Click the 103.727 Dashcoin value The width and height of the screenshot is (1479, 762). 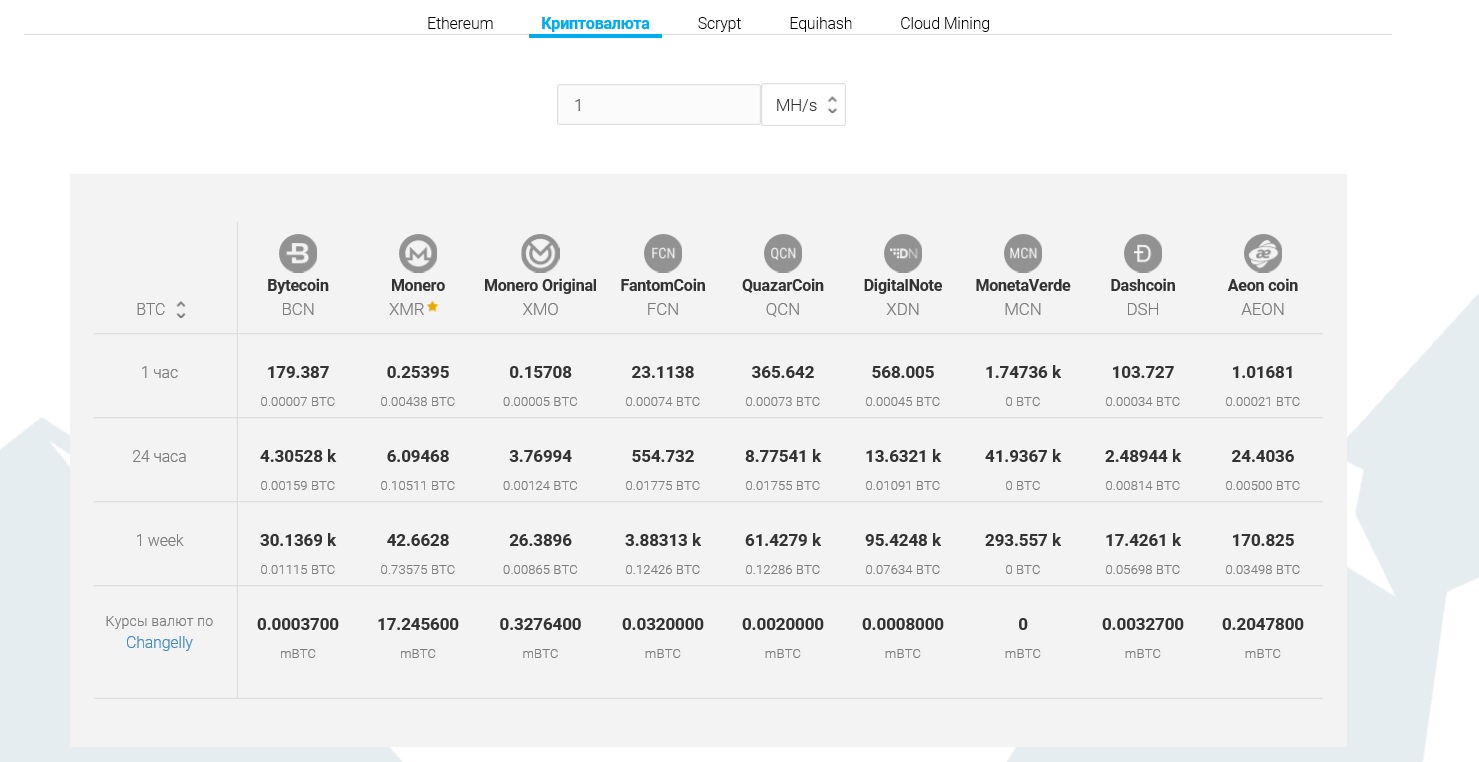tap(1143, 372)
